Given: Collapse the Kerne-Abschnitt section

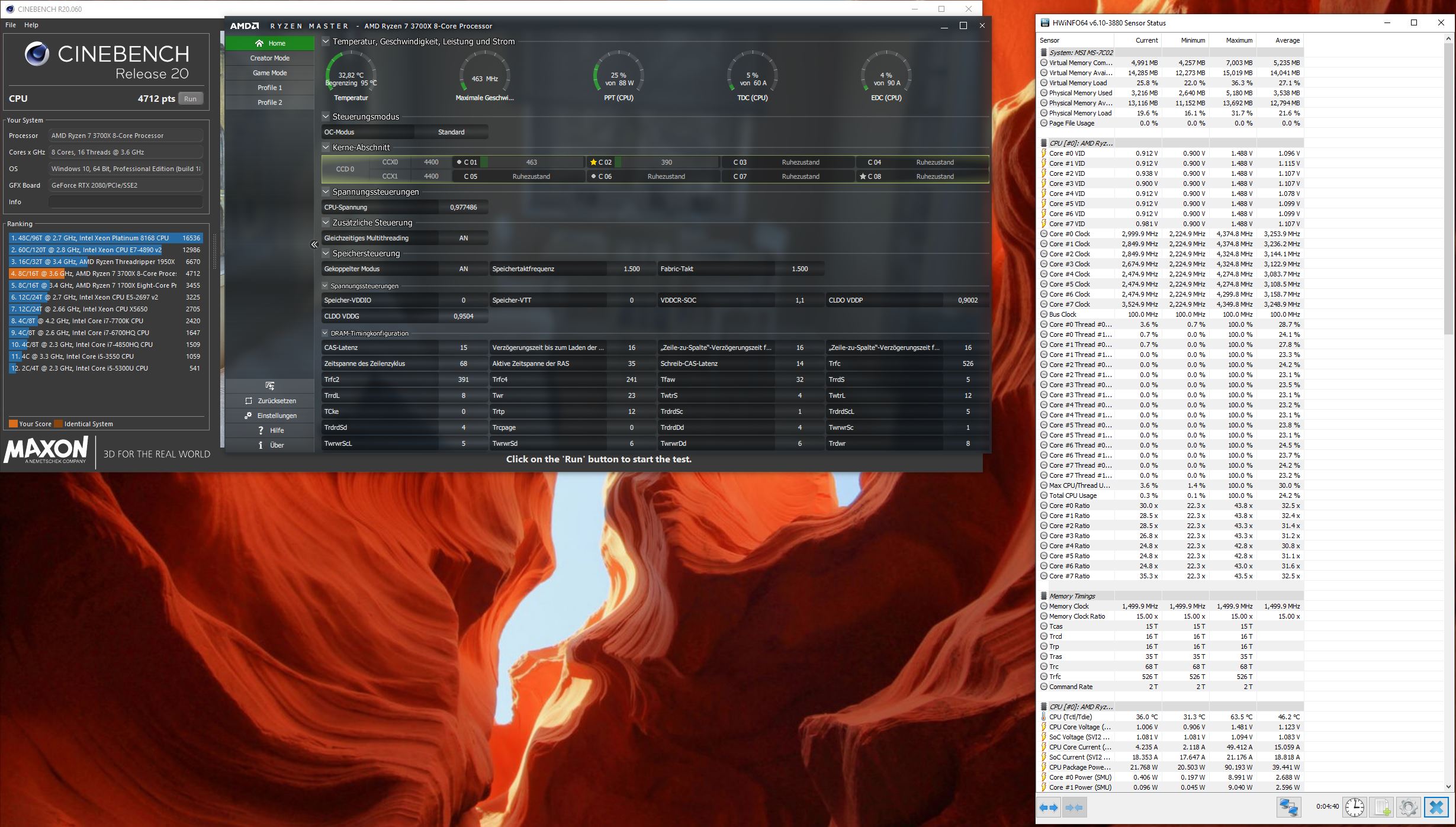Looking at the screenshot, I should click(x=326, y=147).
